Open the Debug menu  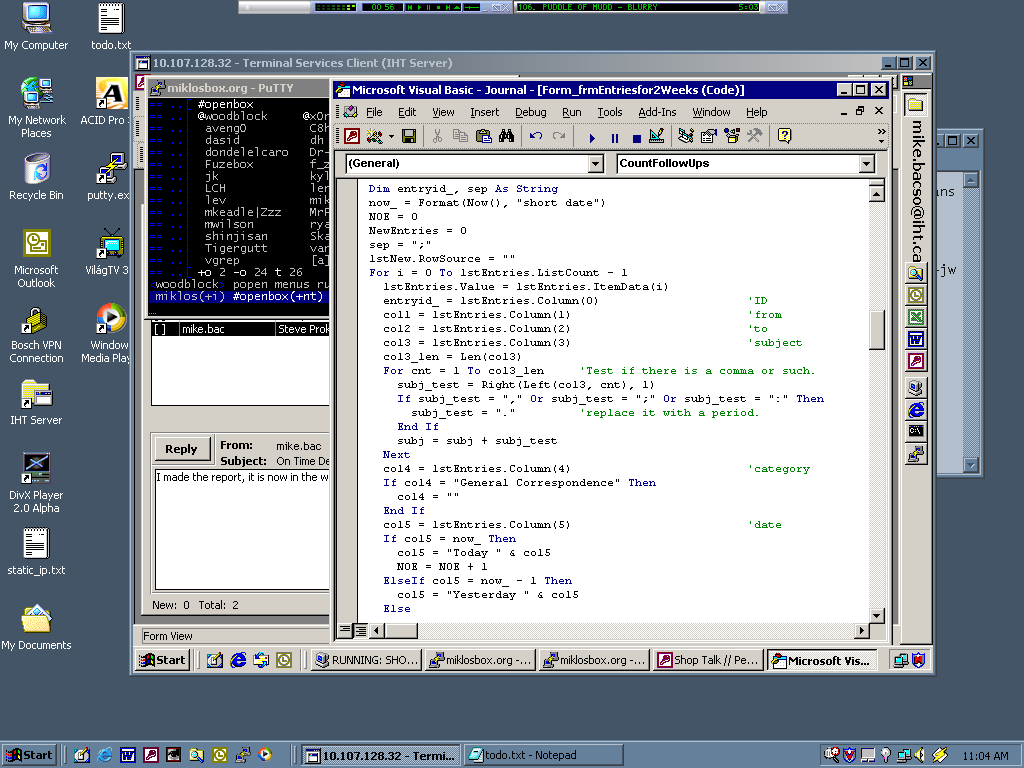530,112
